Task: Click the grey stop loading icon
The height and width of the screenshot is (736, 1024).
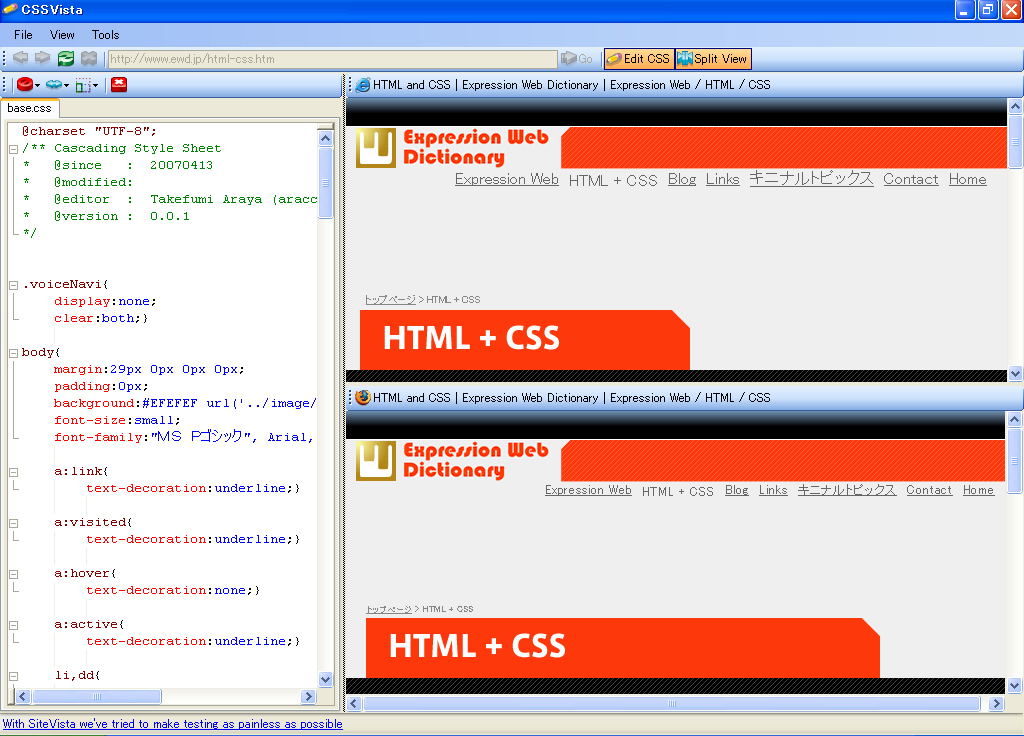Action: [89, 58]
